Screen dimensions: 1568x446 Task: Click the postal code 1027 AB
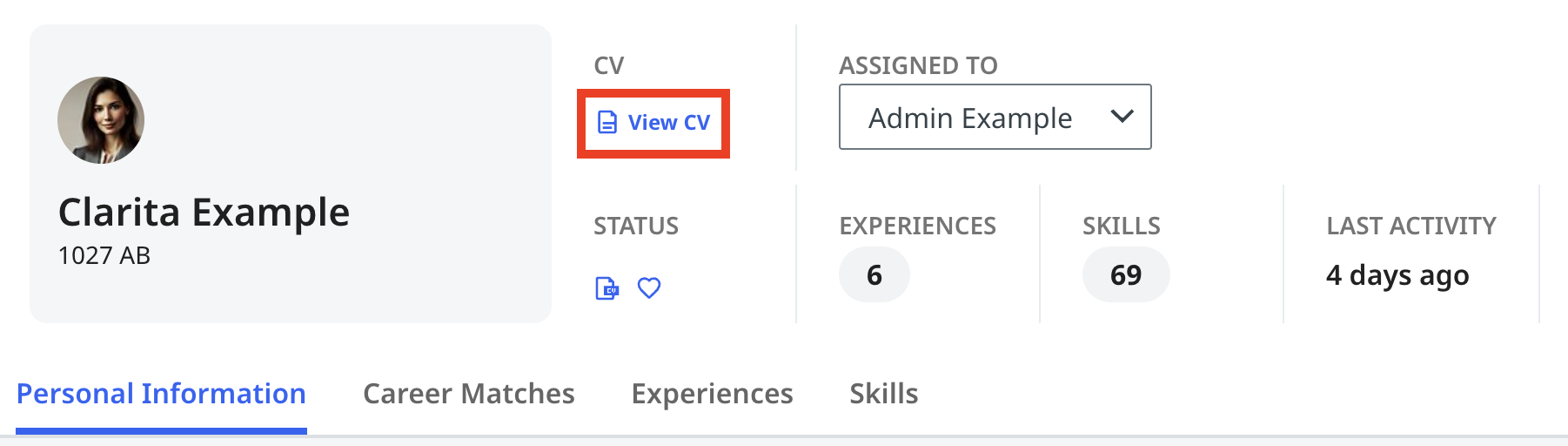coord(104,256)
